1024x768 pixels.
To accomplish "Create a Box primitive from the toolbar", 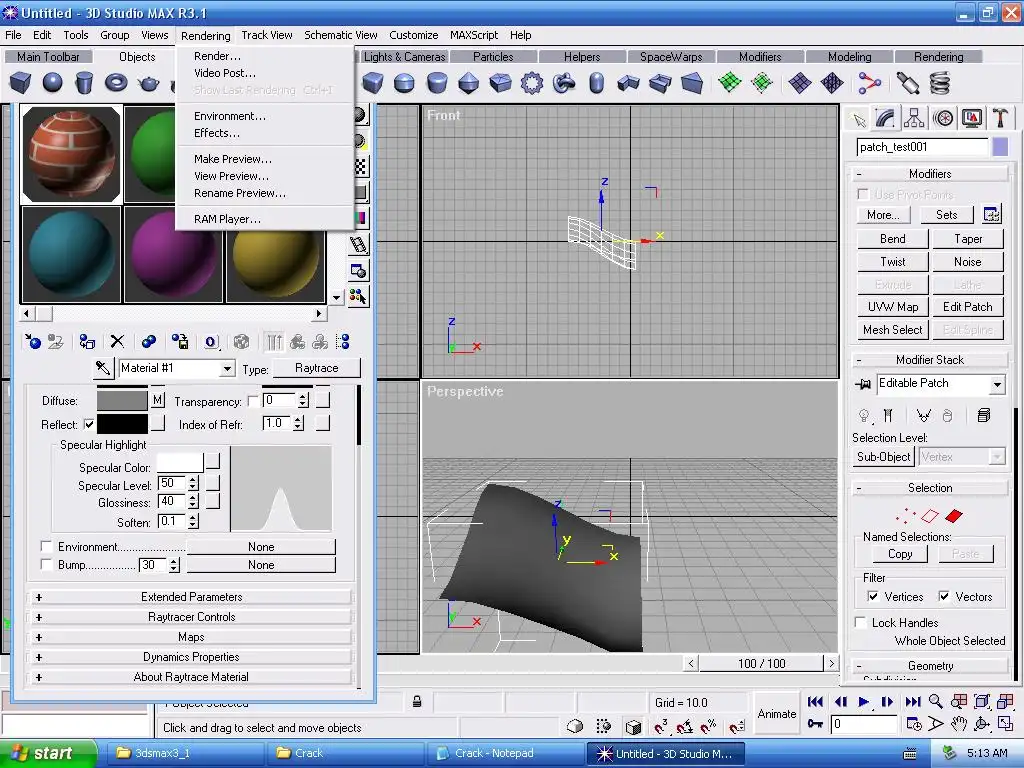I will point(20,83).
